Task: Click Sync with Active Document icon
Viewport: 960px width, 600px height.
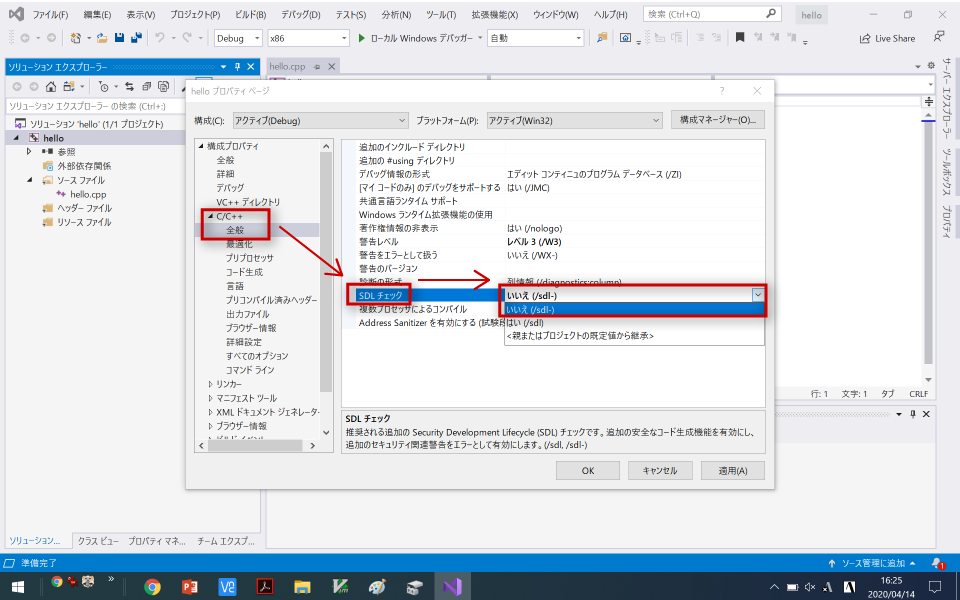Action: (129, 86)
